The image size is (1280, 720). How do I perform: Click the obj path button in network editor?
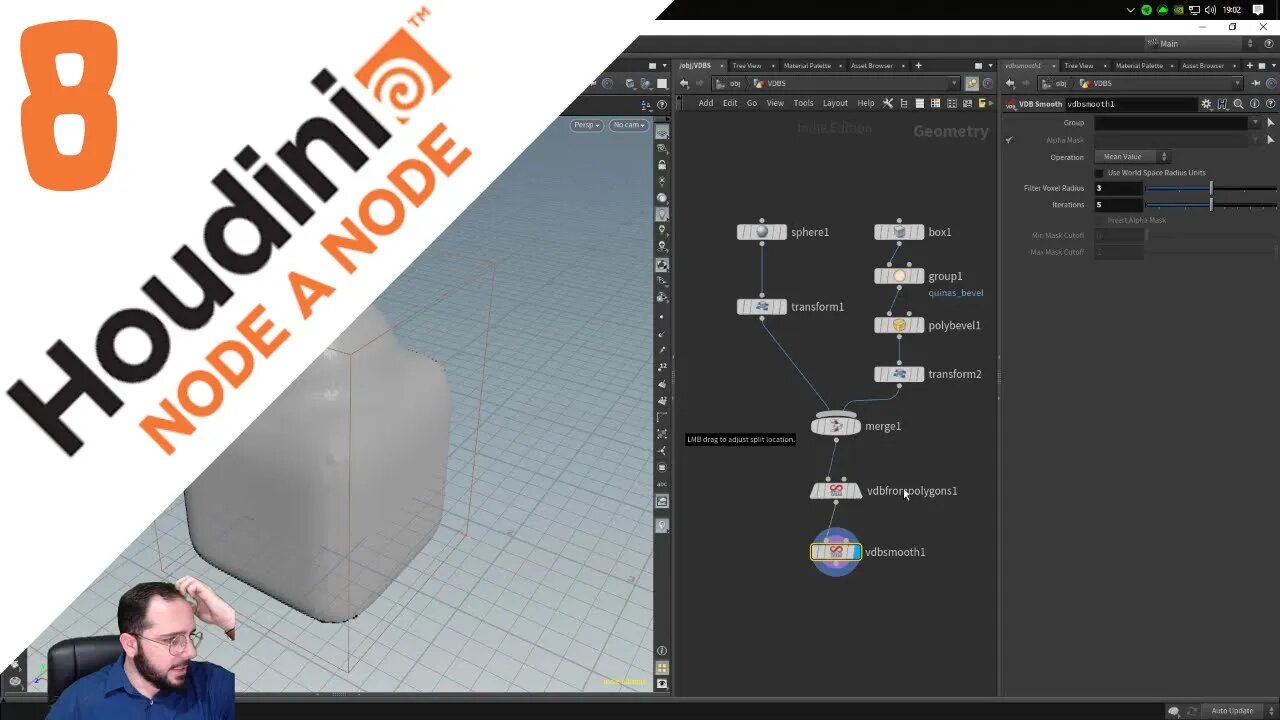coord(727,84)
